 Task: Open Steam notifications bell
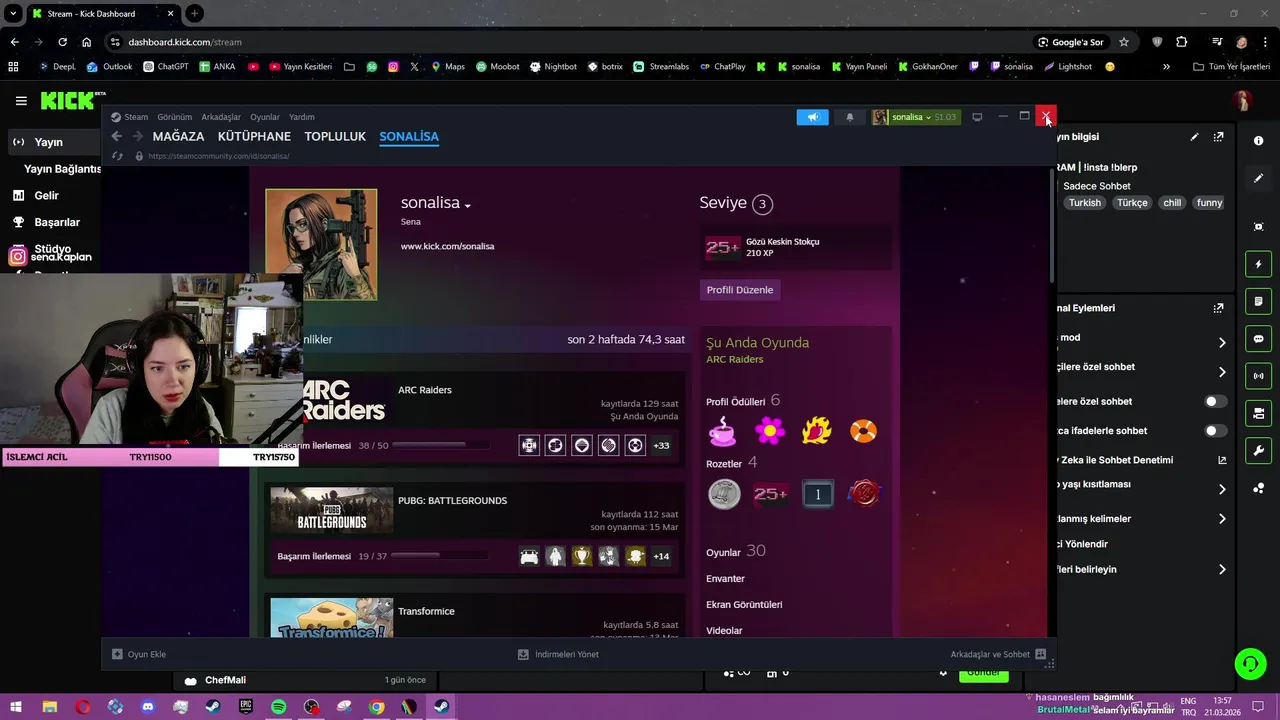coord(850,117)
